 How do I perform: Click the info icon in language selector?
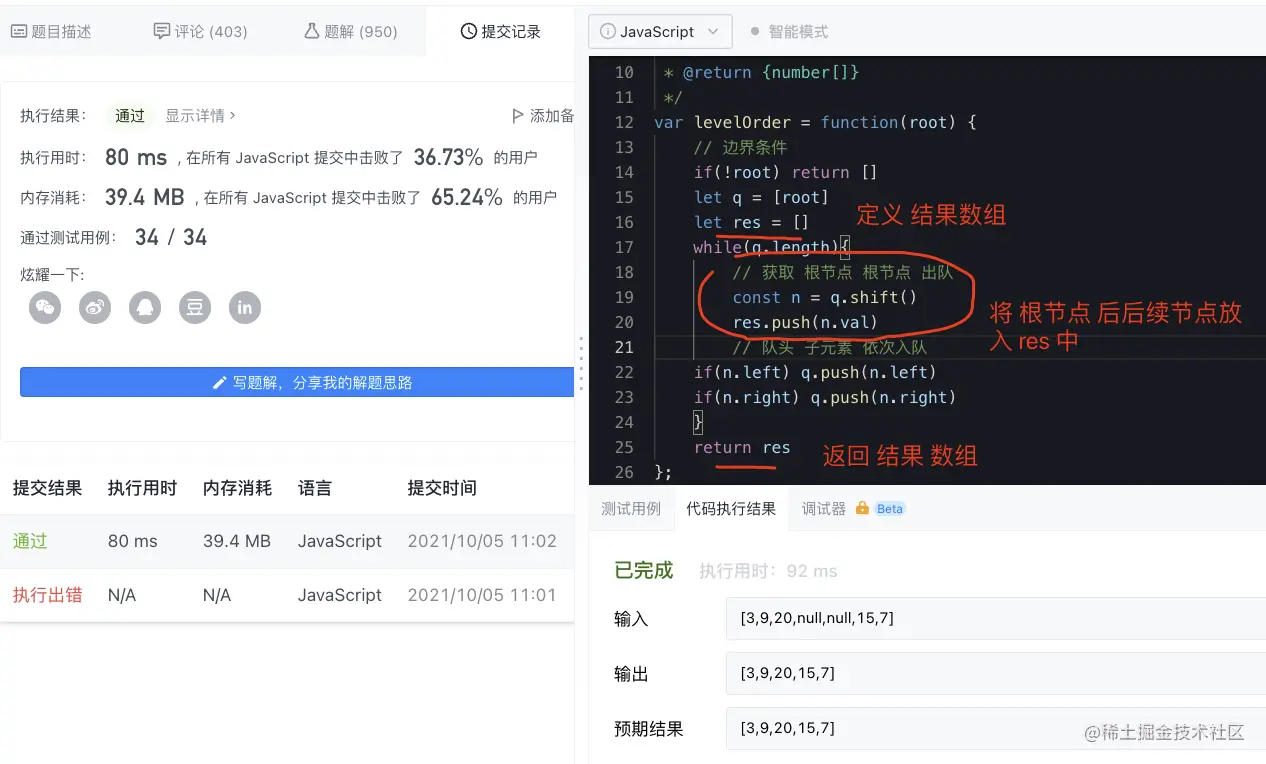[607, 32]
